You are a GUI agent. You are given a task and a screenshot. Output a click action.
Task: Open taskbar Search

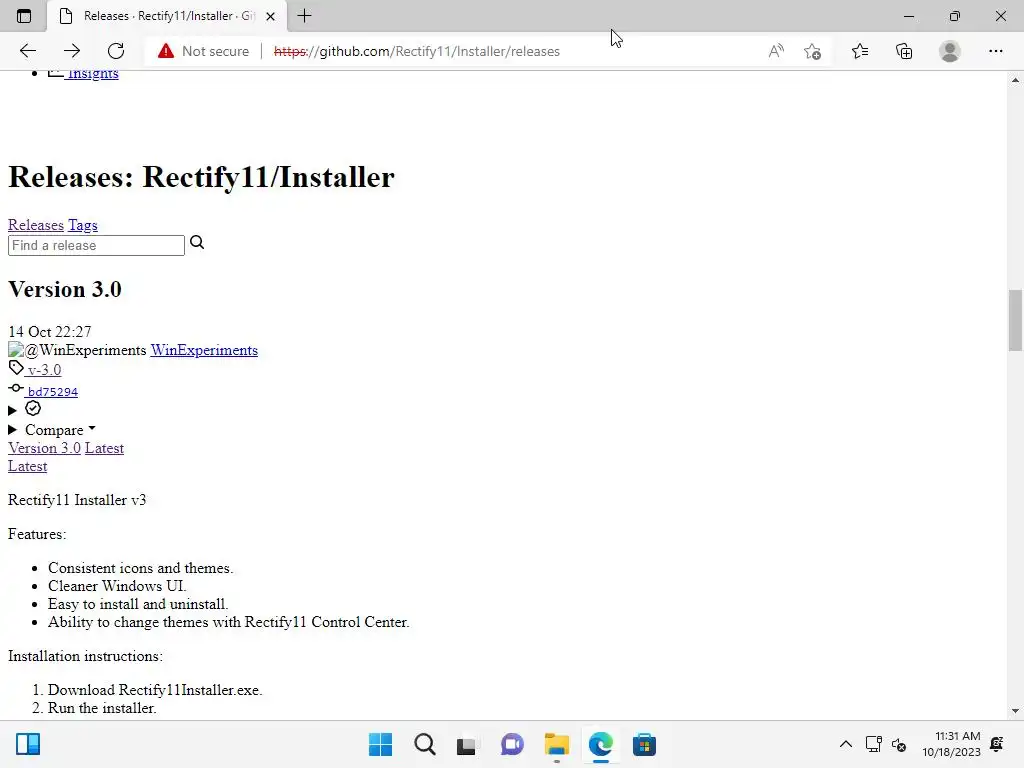tap(425, 744)
